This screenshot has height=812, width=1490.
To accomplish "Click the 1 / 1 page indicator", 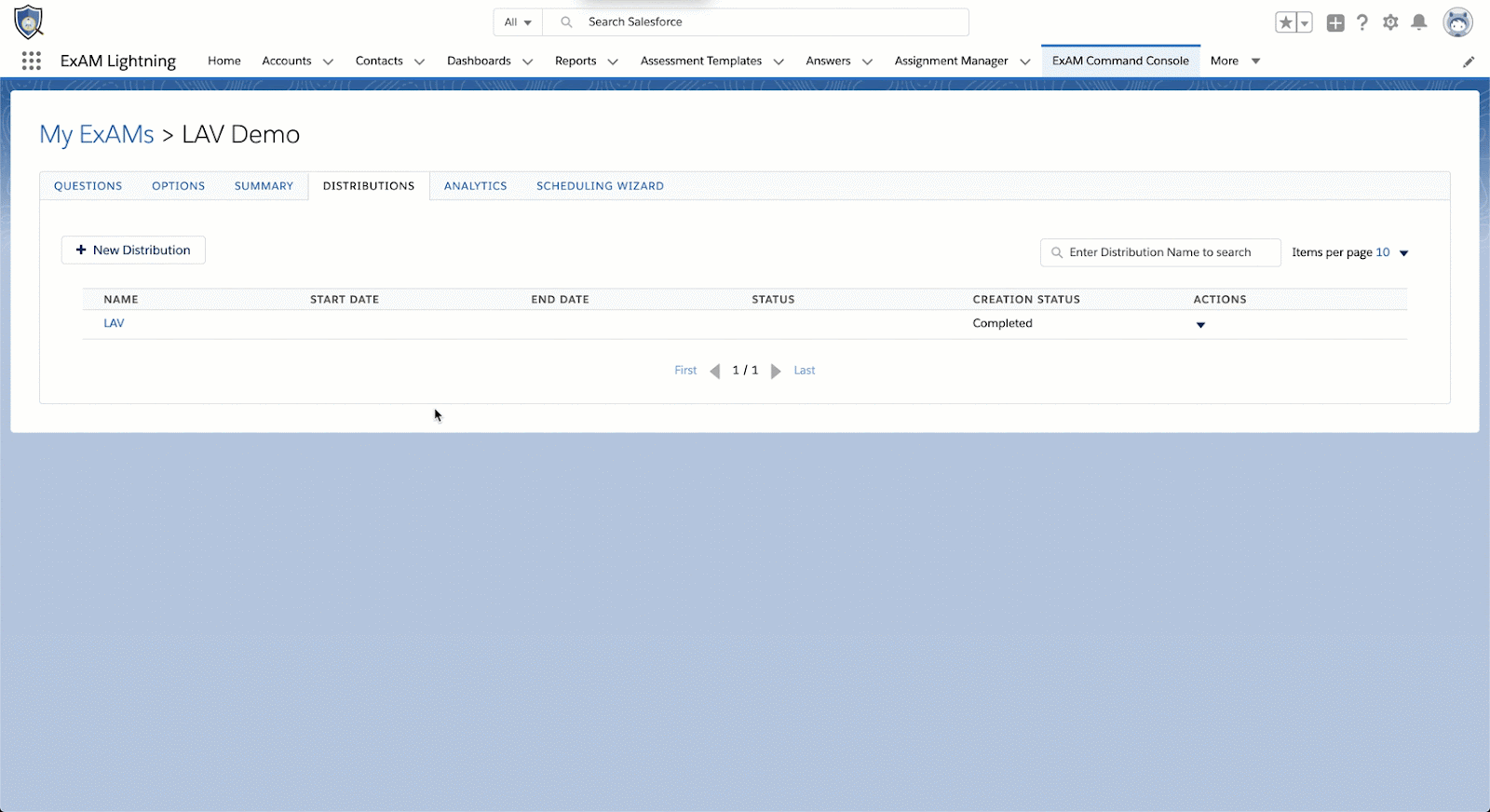I will point(745,371).
